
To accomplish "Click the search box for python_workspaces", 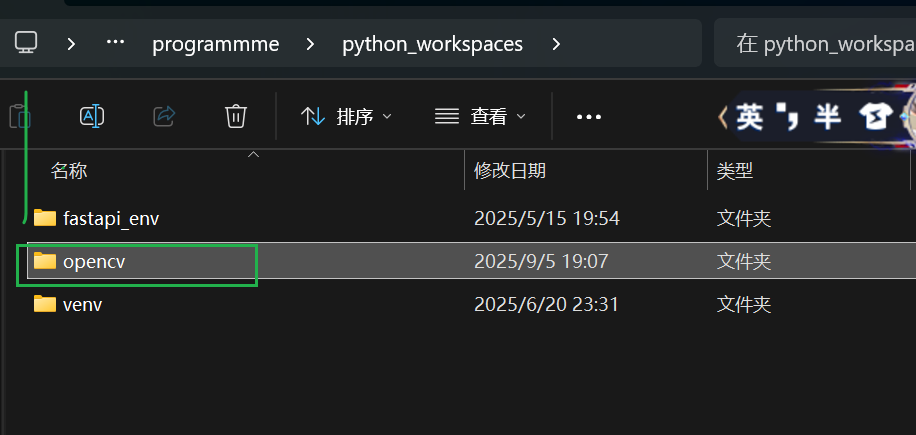I will [x=815, y=43].
